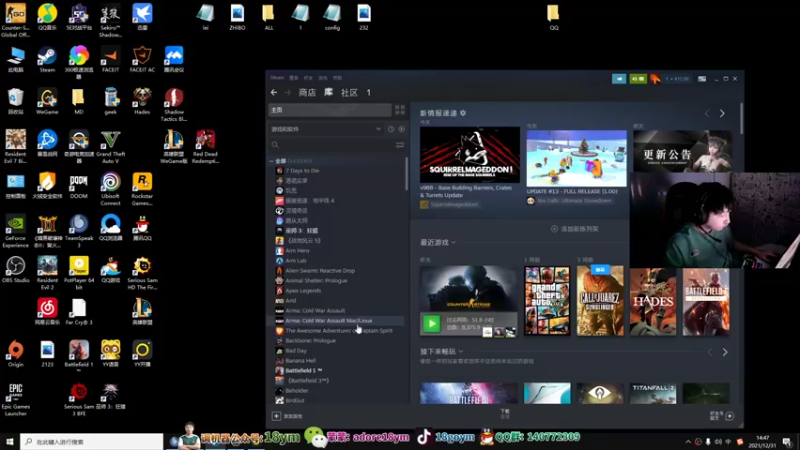The height and width of the screenshot is (450, 800).
Task: Open Ubisoft Connect desktop shortcut
Action: coord(110,189)
